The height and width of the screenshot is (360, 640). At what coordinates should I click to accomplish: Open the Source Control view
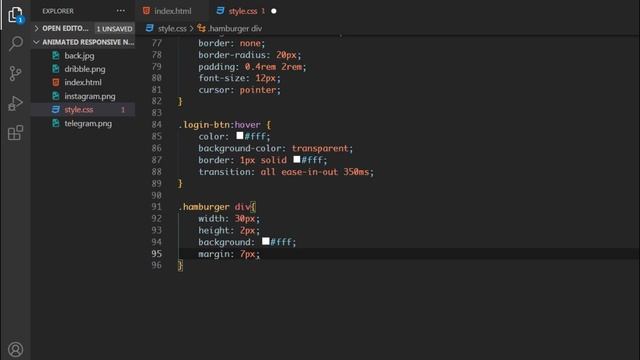pos(15,73)
